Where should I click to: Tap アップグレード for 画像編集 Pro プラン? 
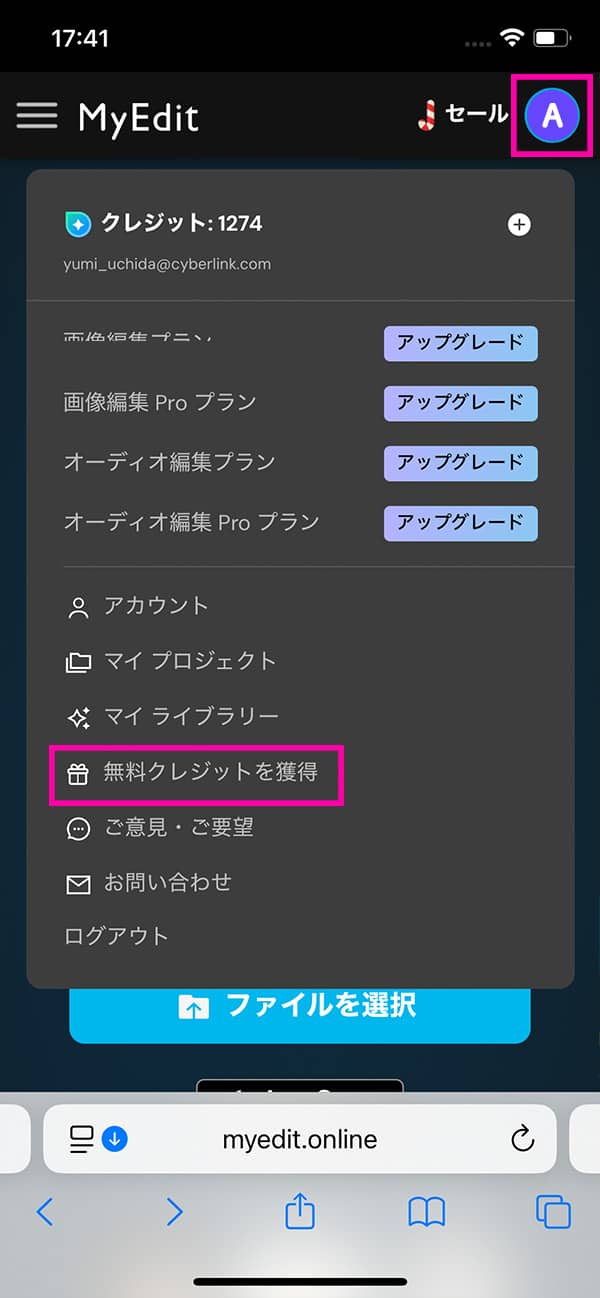point(460,403)
